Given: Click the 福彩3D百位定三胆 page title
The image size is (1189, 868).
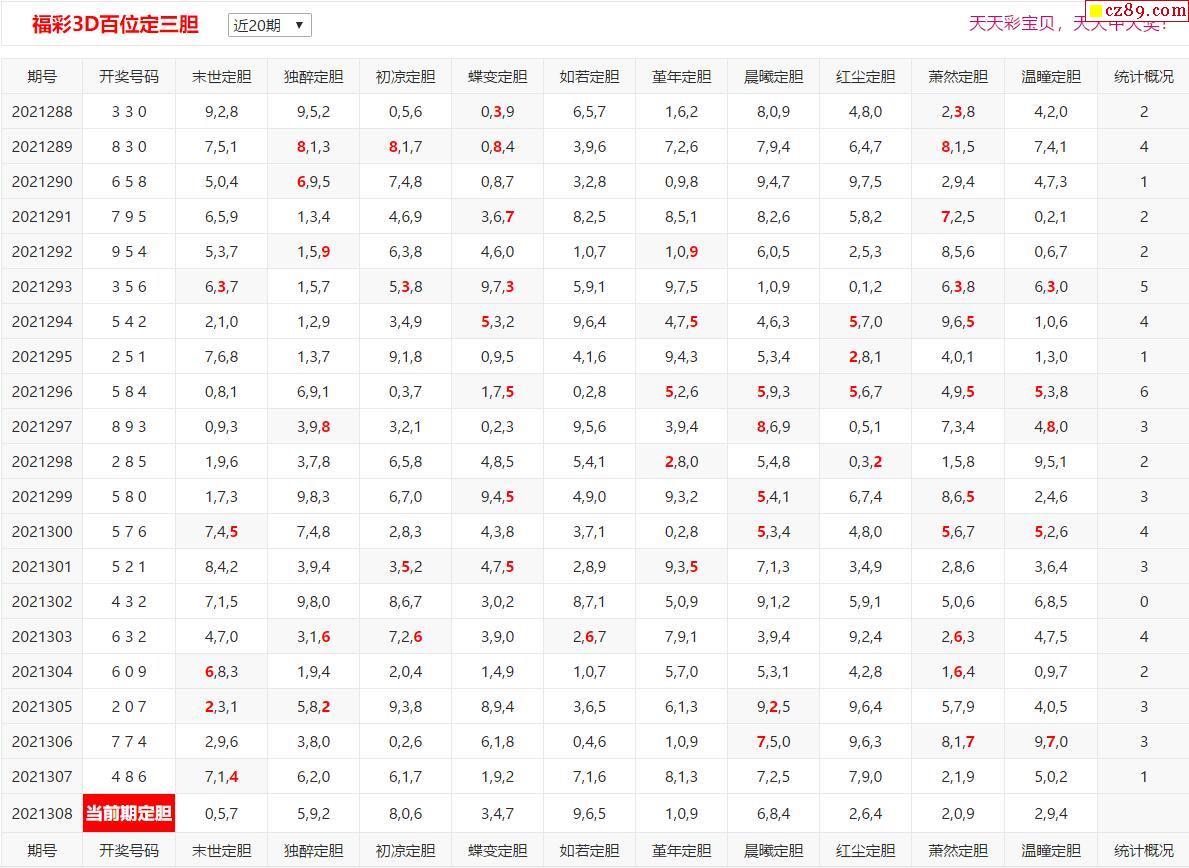Looking at the screenshot, I should [115, 25].
